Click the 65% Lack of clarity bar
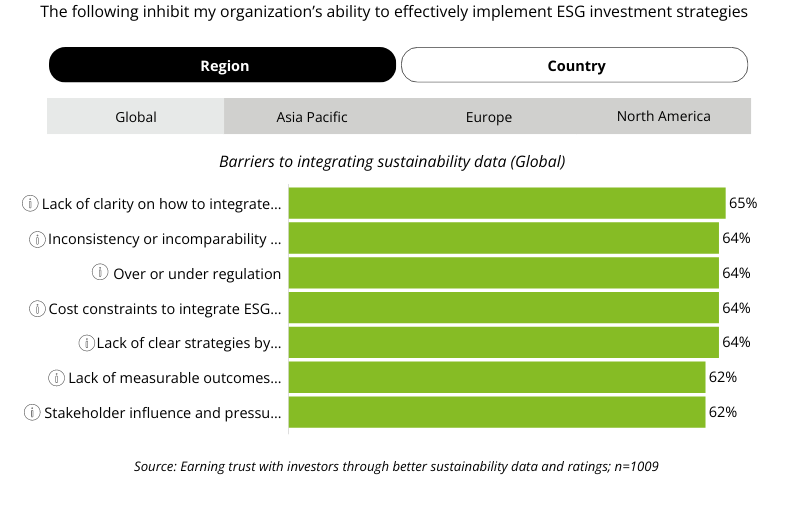This screenshot has width=800, height=507. tap(506, 203)
